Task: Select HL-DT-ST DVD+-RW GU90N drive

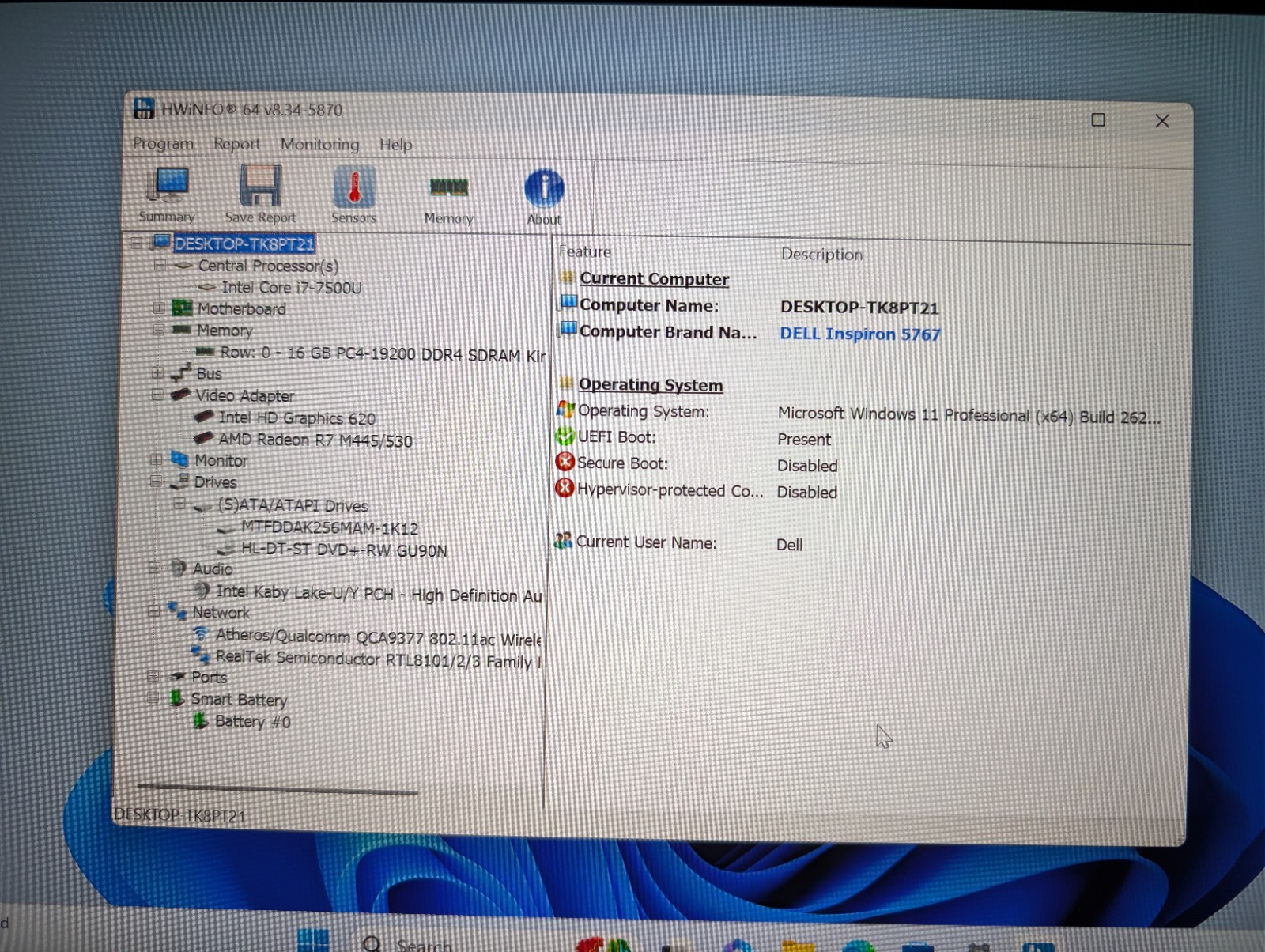Action: 344,550
